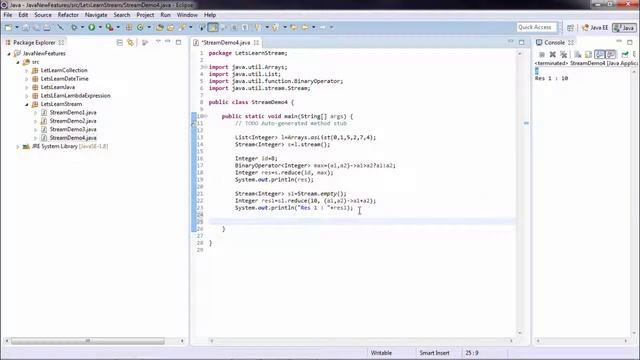Select the Console view tab
Image resolution: width=640 pixels, height=360 pixels.
[554, 42]
